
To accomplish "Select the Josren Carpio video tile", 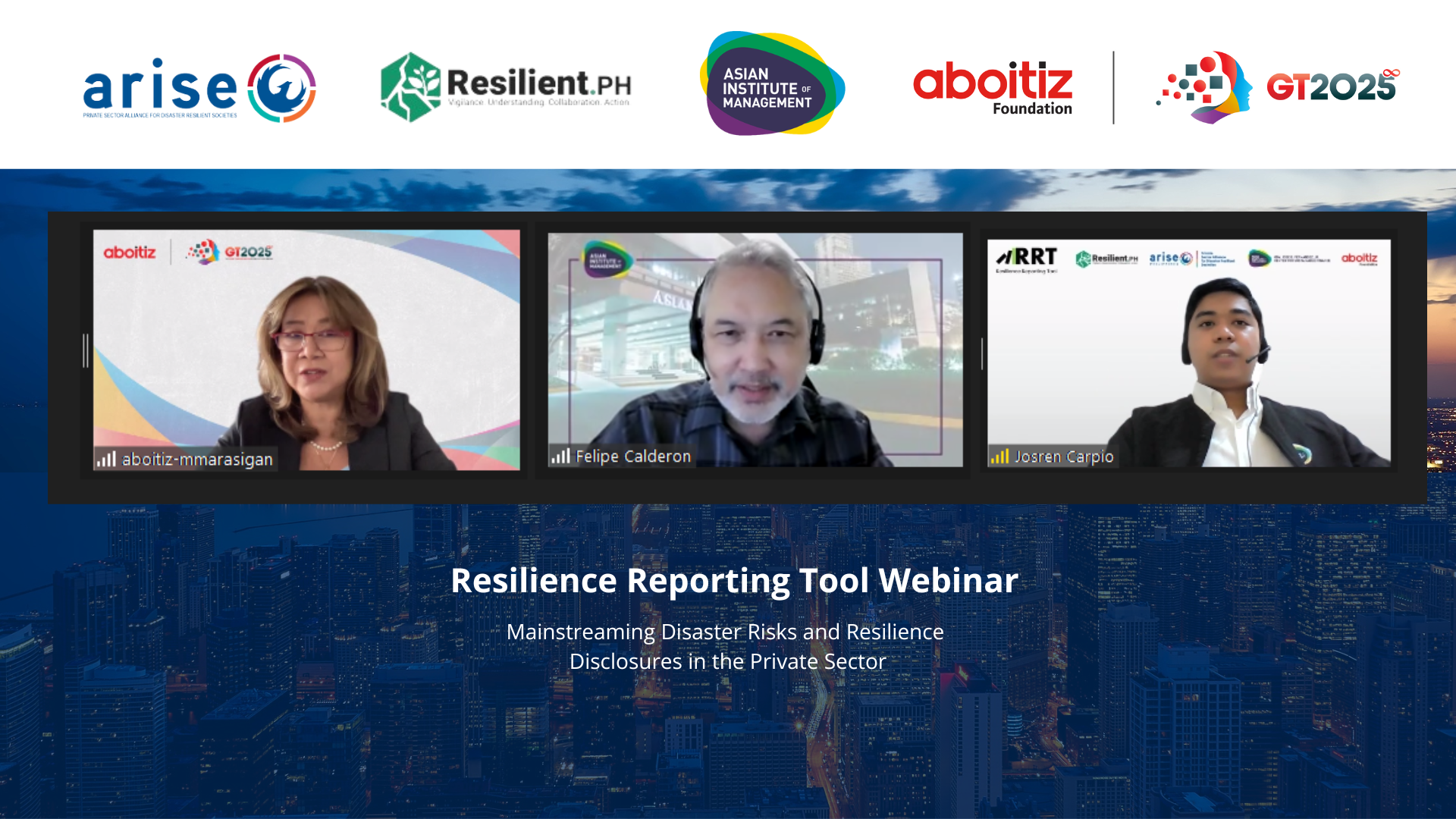I will coord(1189,353).
